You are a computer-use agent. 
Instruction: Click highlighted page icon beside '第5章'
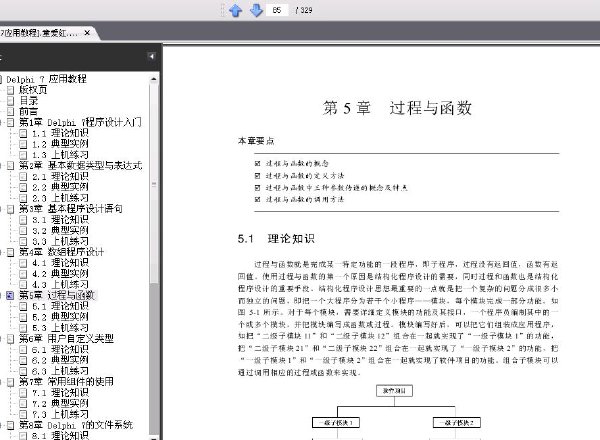(11, 296)
